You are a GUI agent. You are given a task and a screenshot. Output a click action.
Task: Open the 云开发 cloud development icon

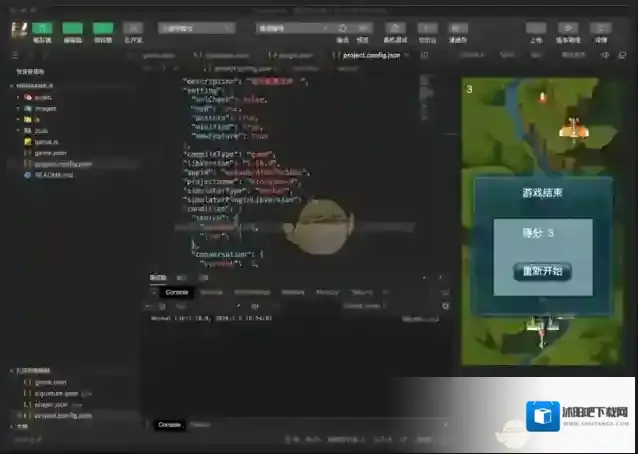pos(133,30)
